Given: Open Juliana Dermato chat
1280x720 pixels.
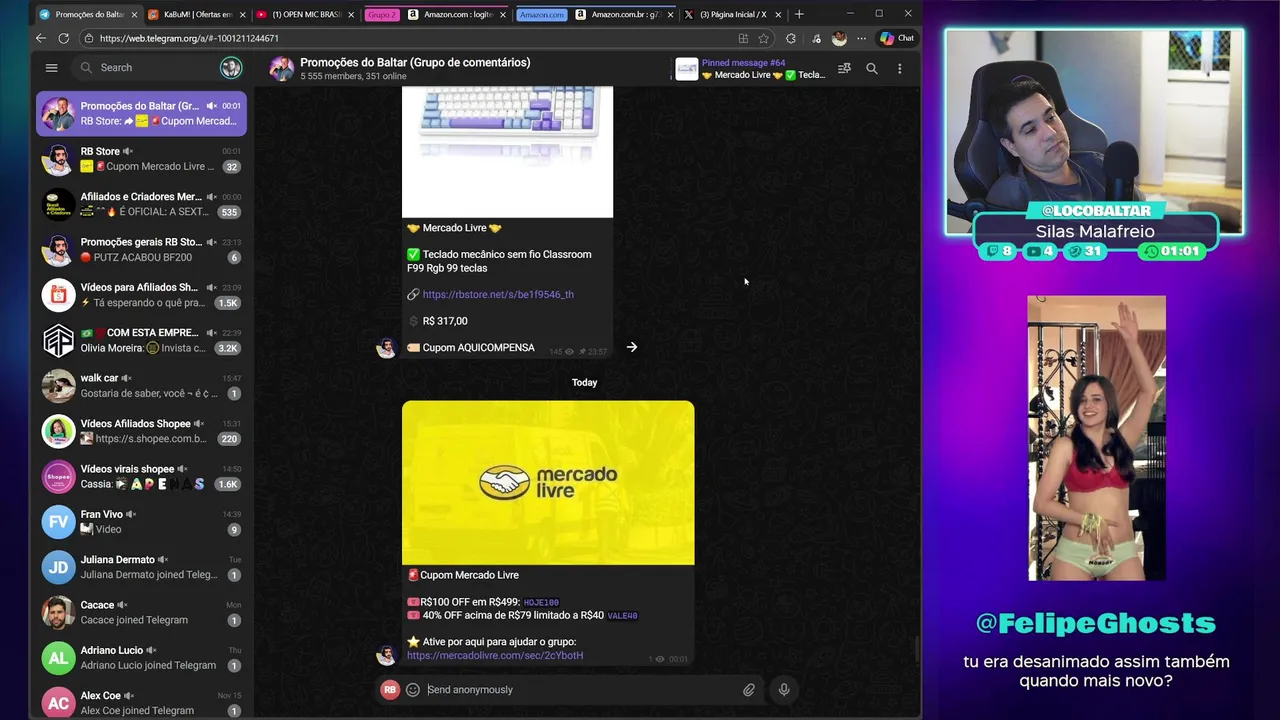Looking at the screenshot, I should [141, 567].
